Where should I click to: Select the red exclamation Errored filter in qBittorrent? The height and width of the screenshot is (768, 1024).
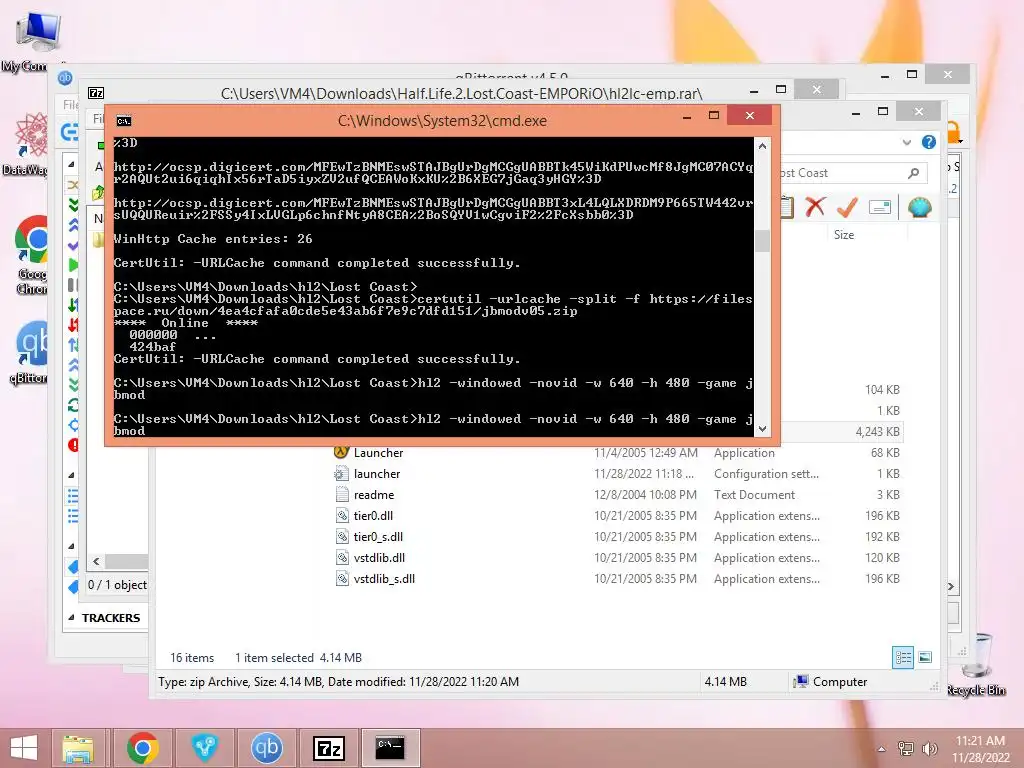pyautogui.click(x=73, y=445)
